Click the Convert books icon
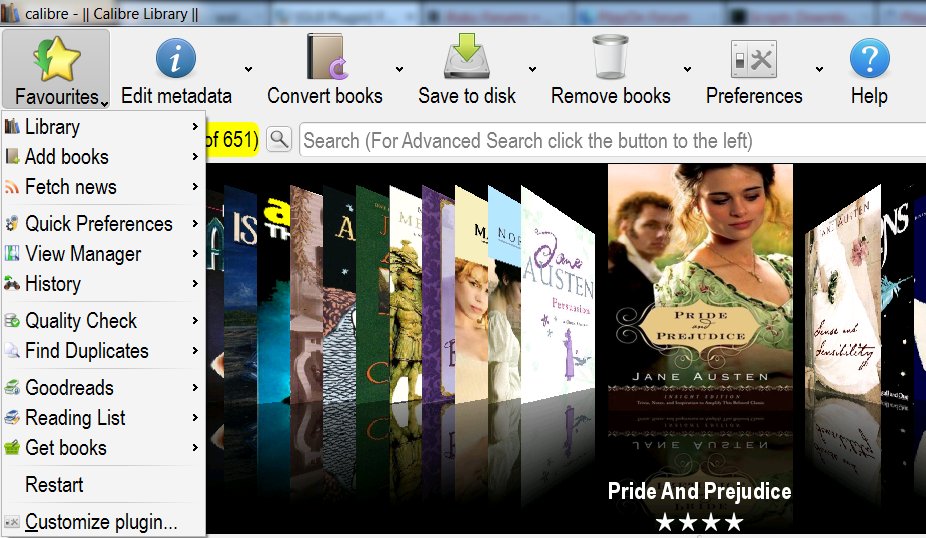The height and width of the screenshot is (538, 926). pyautogui.click(x=326, y=57)
